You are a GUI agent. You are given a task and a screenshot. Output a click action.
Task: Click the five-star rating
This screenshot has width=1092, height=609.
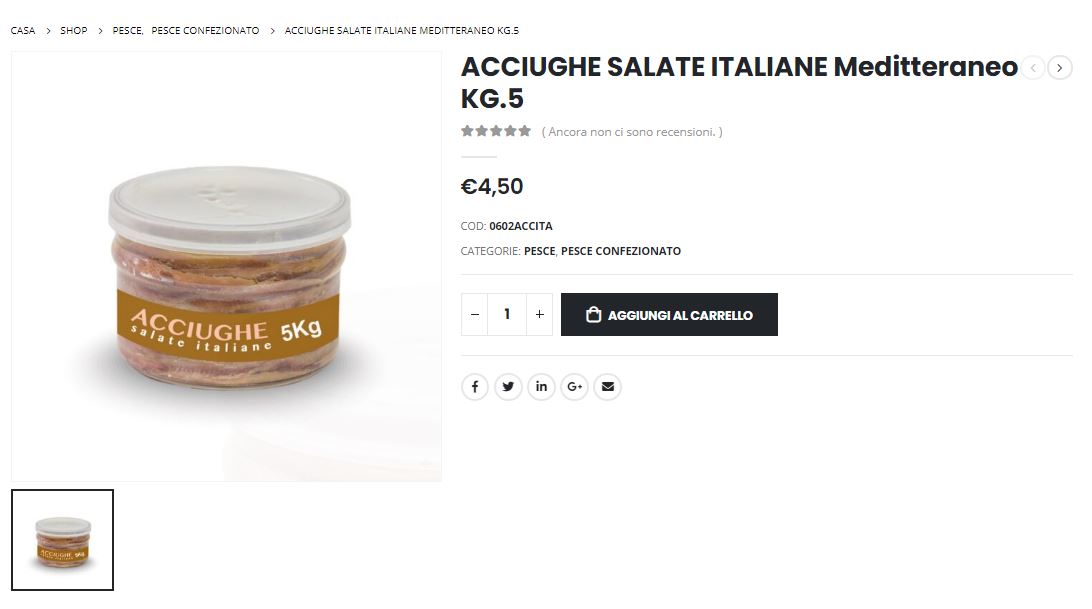[496, 131]
